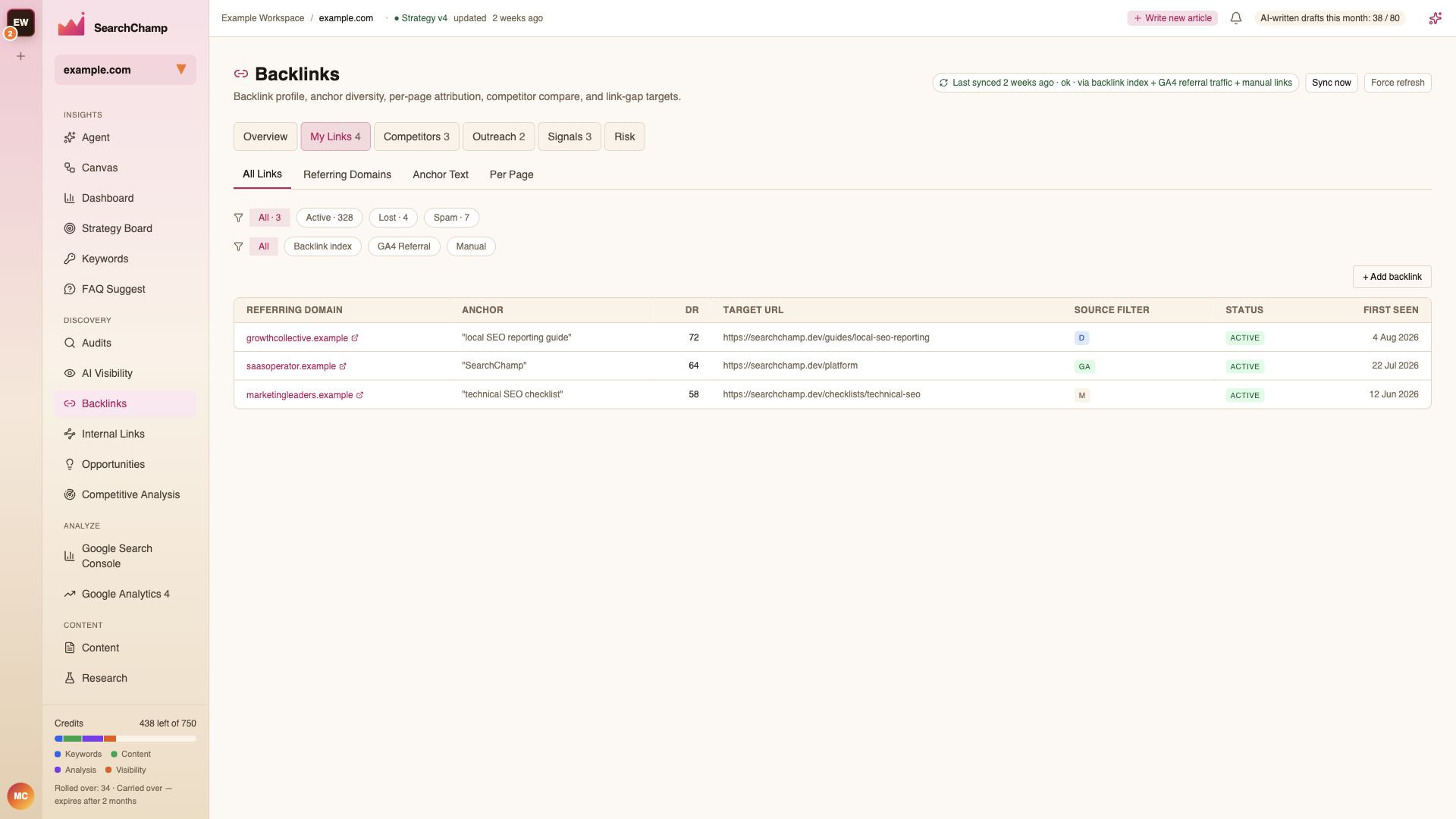The width and height of the screenshot is (1456, 819).
Task: Click the Strategy Board target icon
Action: 70,228
